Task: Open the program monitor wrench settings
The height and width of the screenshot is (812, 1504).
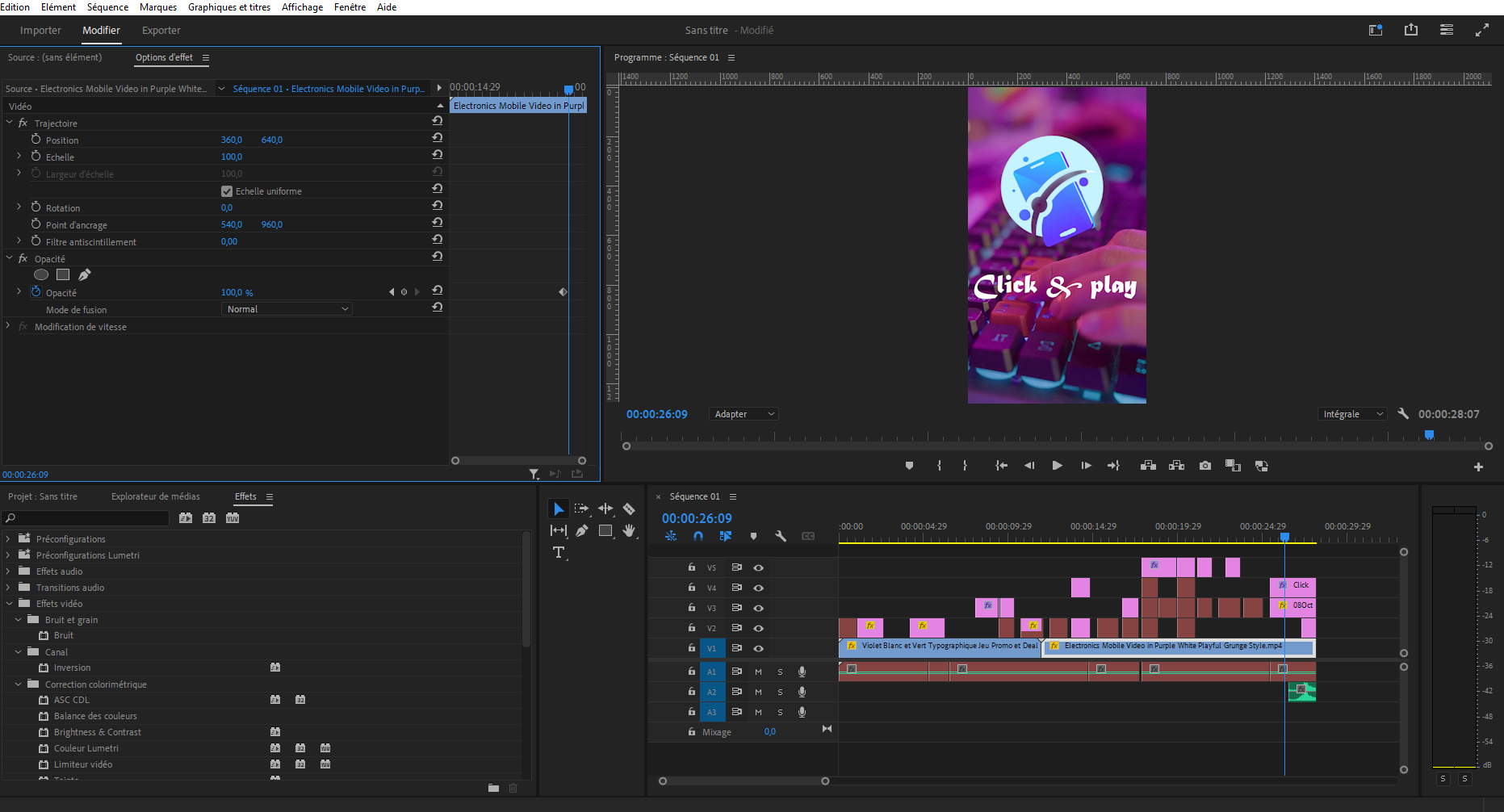Action: [1403, 414]
